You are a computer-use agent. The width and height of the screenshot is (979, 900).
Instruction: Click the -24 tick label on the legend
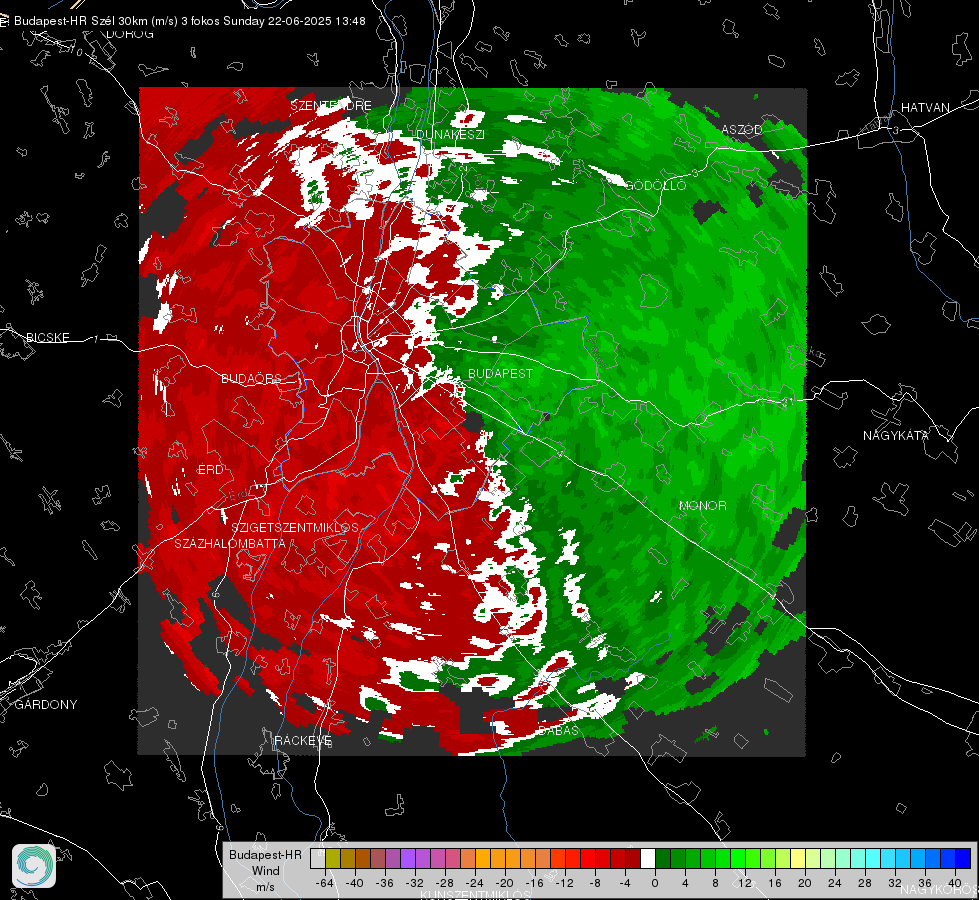[474, 883]
